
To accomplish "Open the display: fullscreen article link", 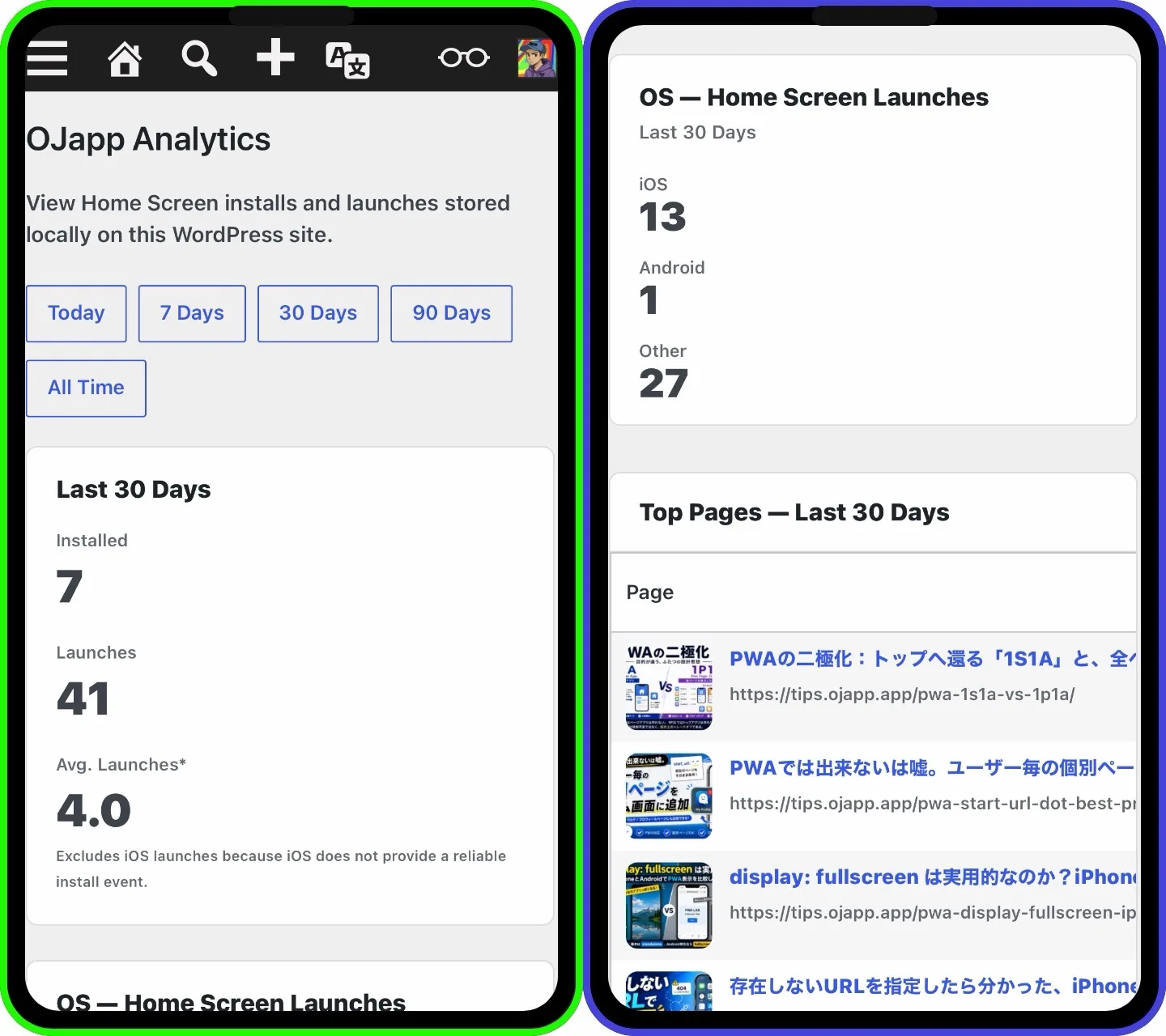I will click(x=932, y=877).
